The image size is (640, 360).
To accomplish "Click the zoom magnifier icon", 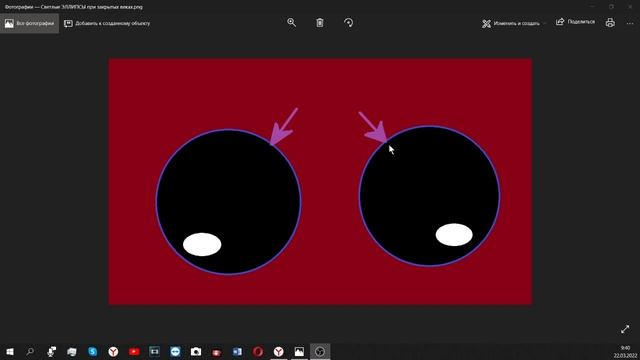I will [x=291, y=23].
